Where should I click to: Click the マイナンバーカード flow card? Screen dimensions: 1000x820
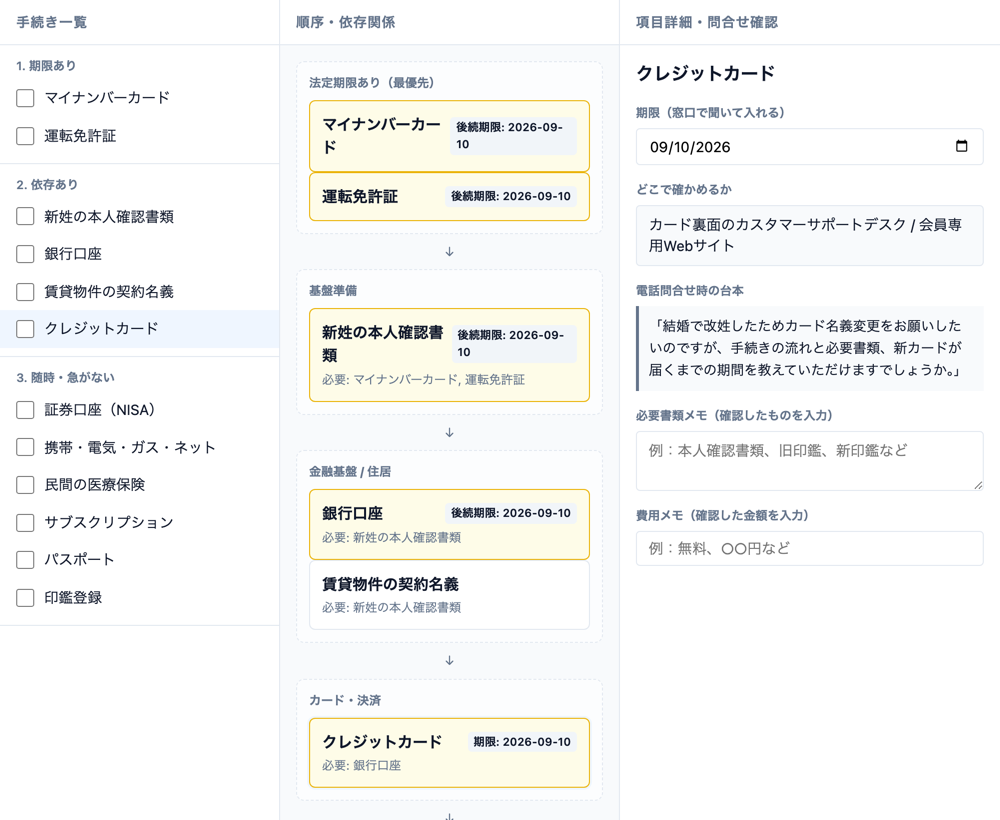click(449, 136)
